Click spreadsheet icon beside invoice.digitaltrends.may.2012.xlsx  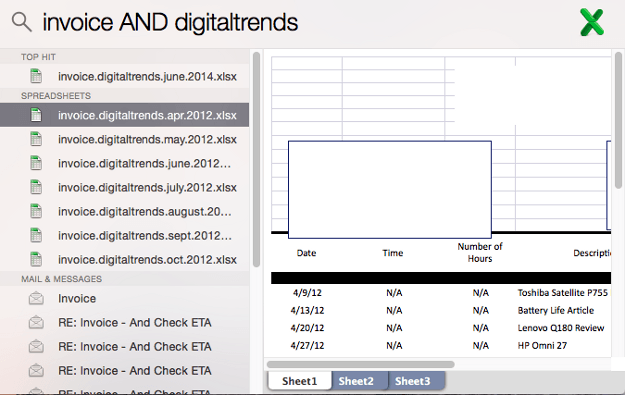pyautogui.click(x=36, y=139)
